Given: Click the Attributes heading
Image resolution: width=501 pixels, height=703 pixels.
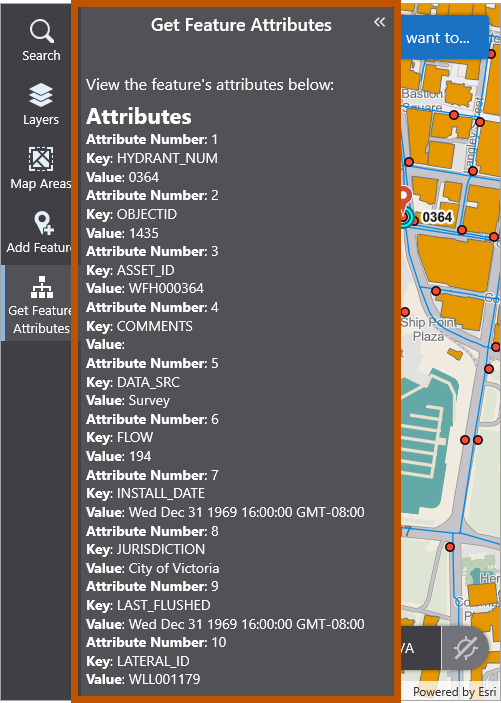Looking at the screenshot, I should coord(139,117).
